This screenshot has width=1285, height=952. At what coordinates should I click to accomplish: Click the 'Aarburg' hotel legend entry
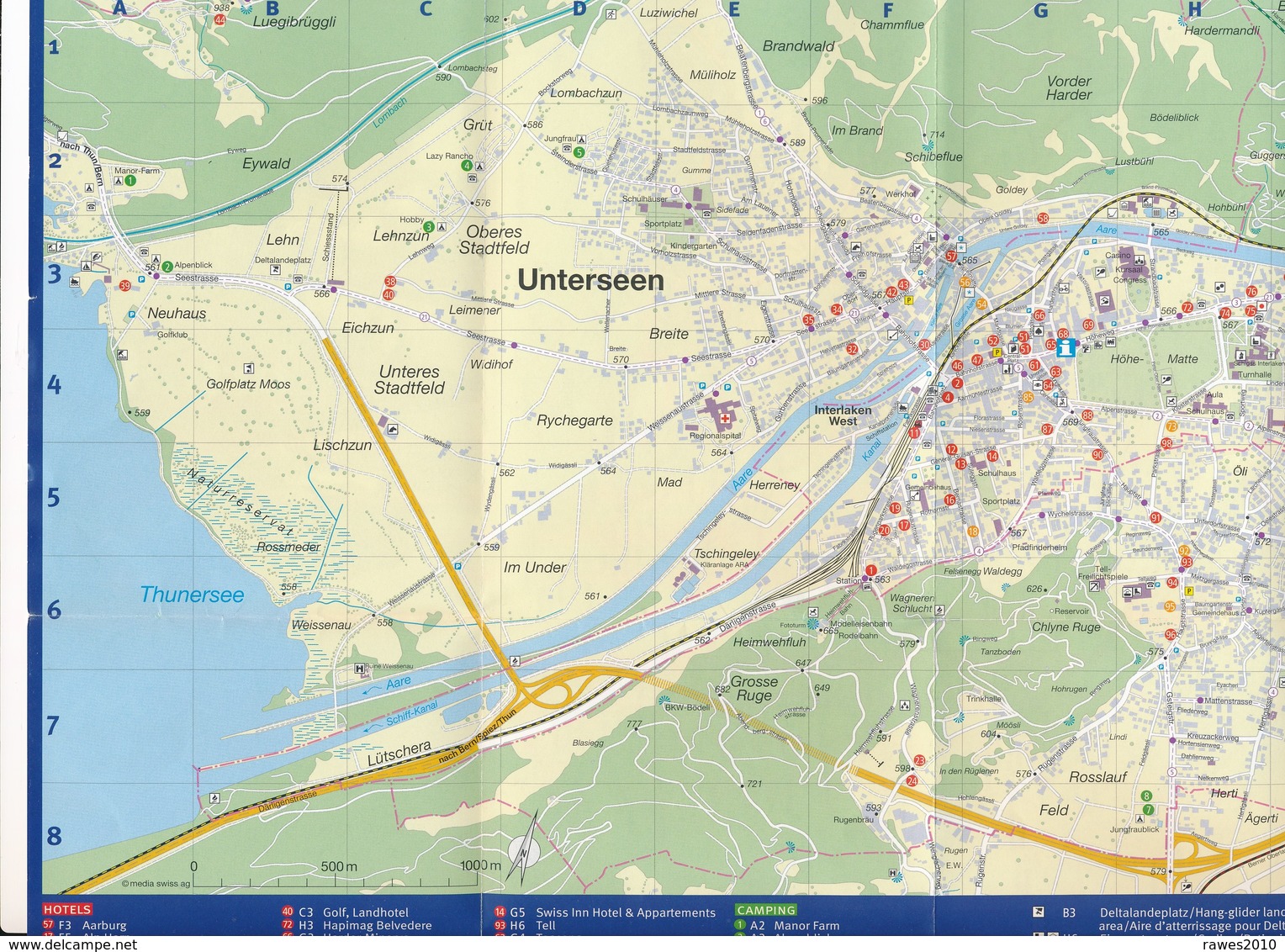pos(104,925)
